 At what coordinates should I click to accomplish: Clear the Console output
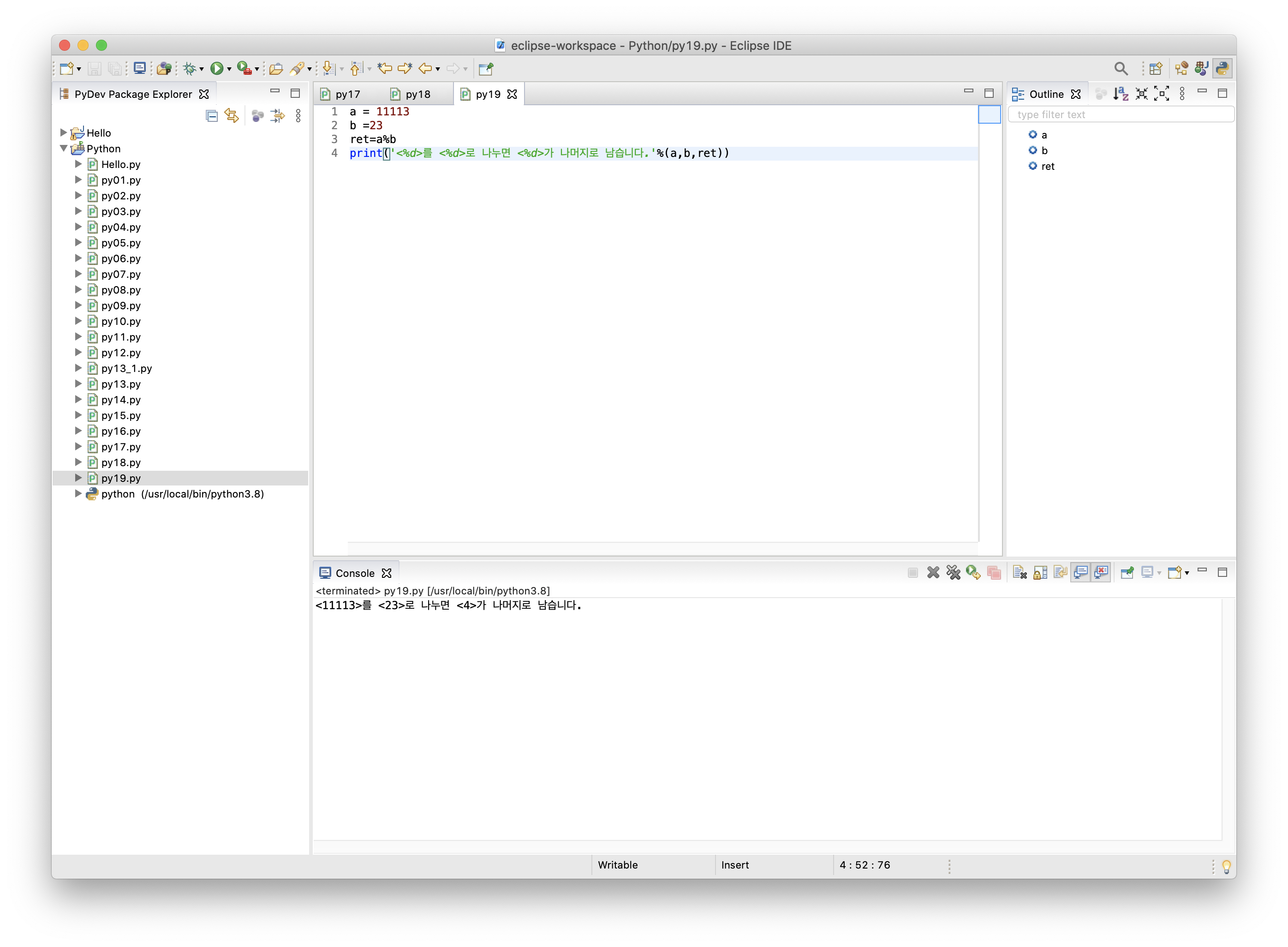[x=1020, y=573]
